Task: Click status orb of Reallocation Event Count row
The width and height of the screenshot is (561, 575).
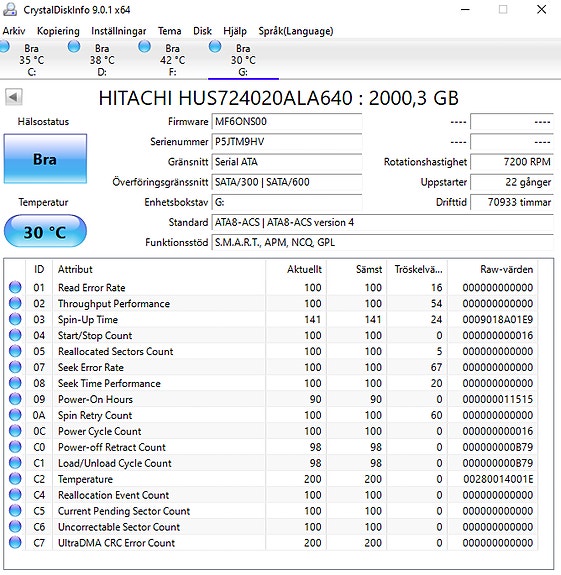Action: 15,495
